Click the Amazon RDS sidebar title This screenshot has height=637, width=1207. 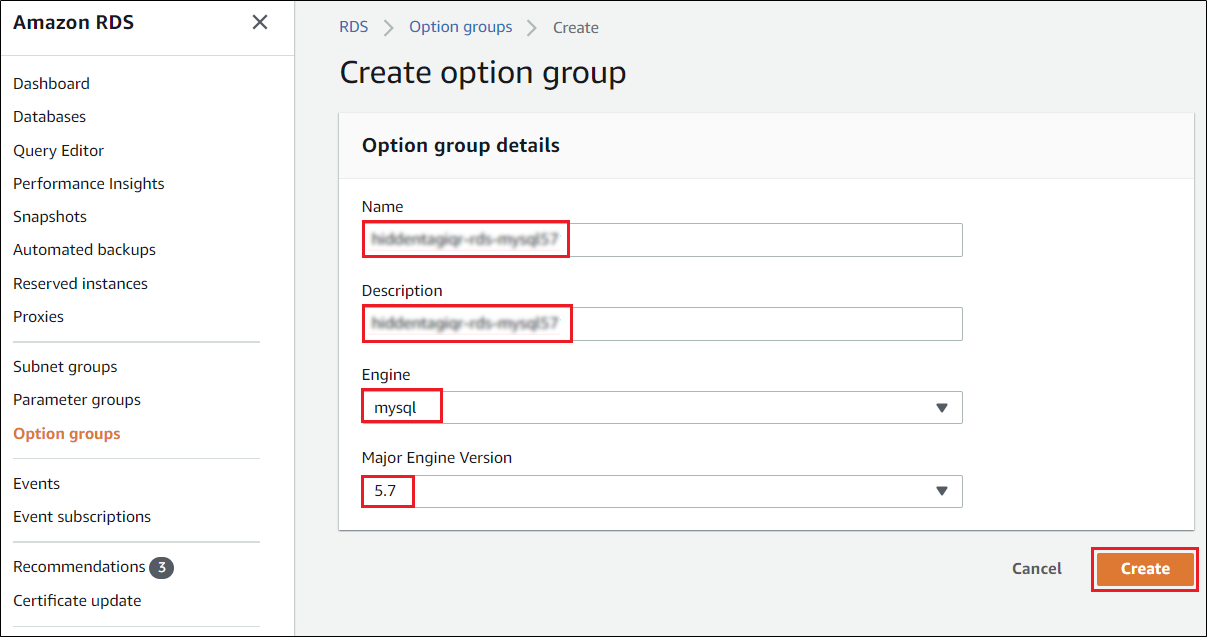pos(73,22)
